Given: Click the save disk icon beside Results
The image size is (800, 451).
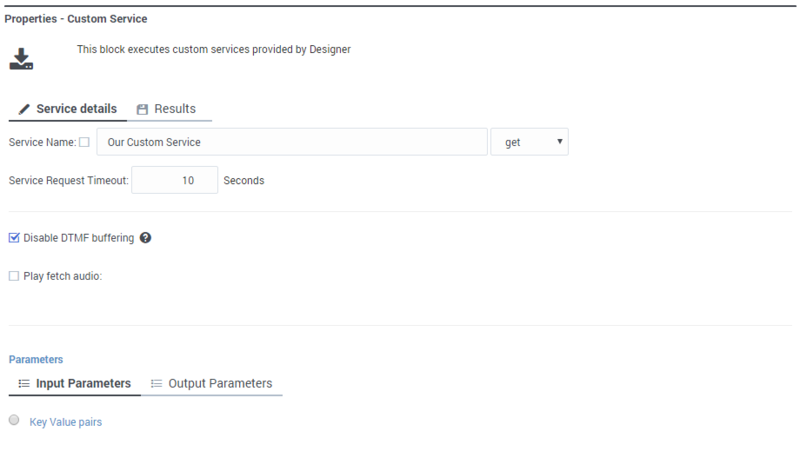Looking at the screenshot, I should pyautogui.click(x=142, y=109).
